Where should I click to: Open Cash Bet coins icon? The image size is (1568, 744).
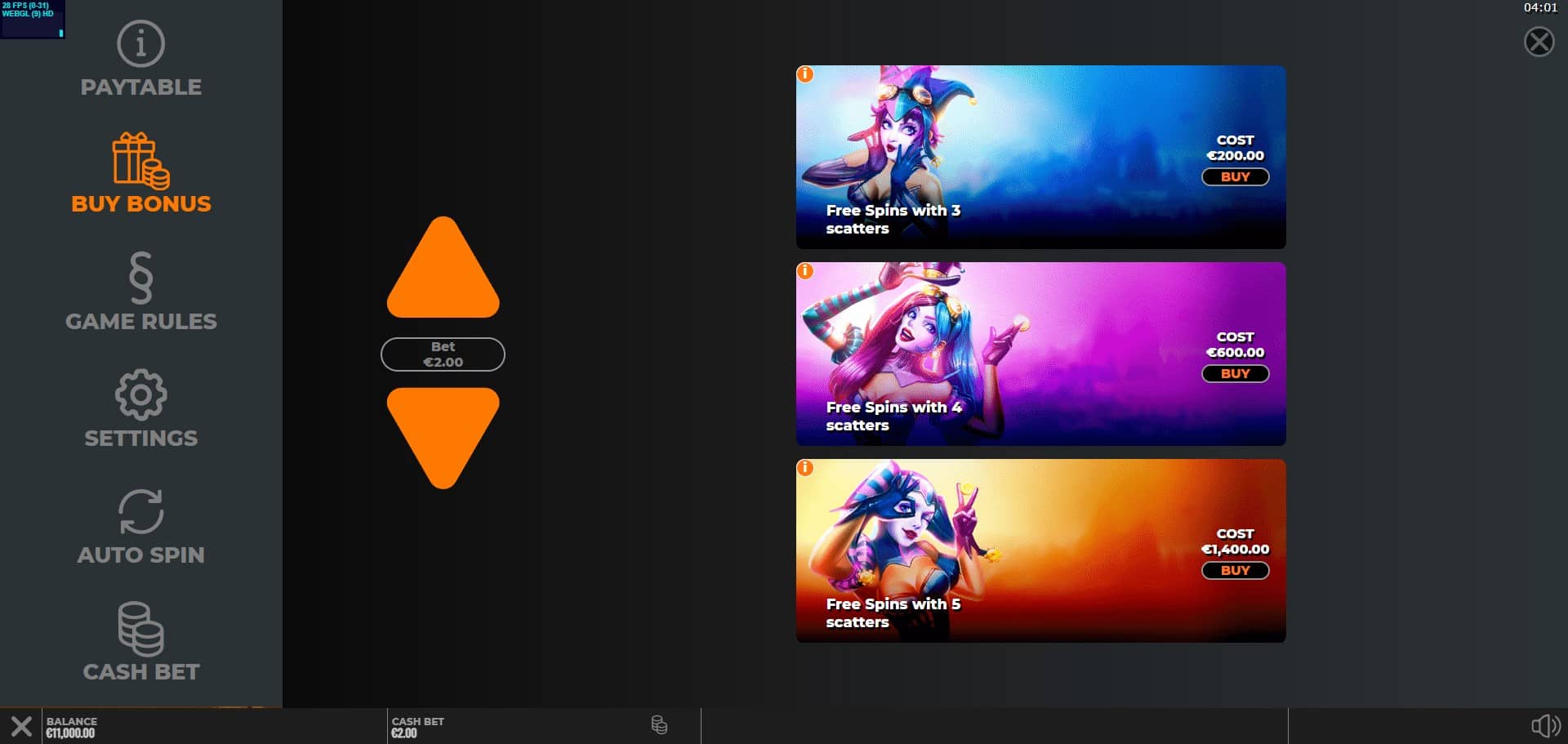(140, 629)
